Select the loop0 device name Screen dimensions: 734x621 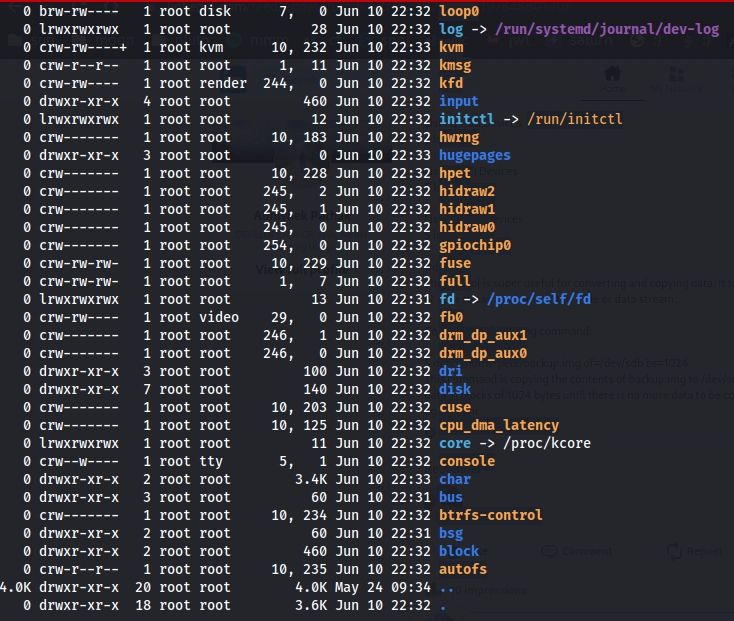point(459,11)
